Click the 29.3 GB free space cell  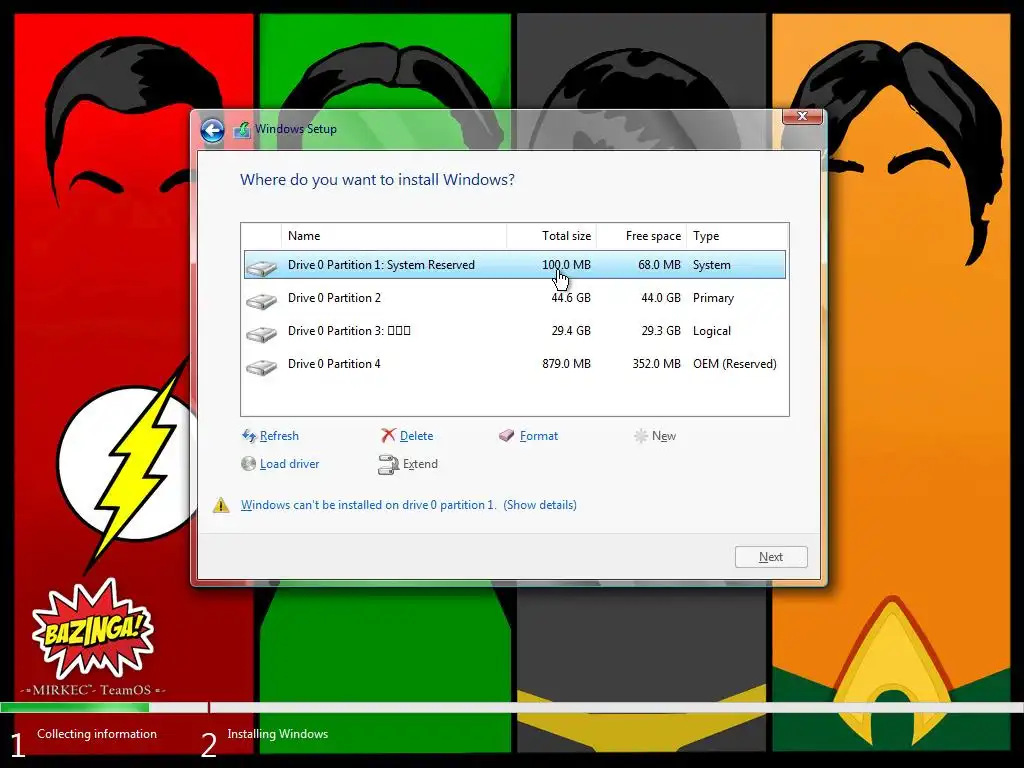pyautogui.click(x=661, y=331)
